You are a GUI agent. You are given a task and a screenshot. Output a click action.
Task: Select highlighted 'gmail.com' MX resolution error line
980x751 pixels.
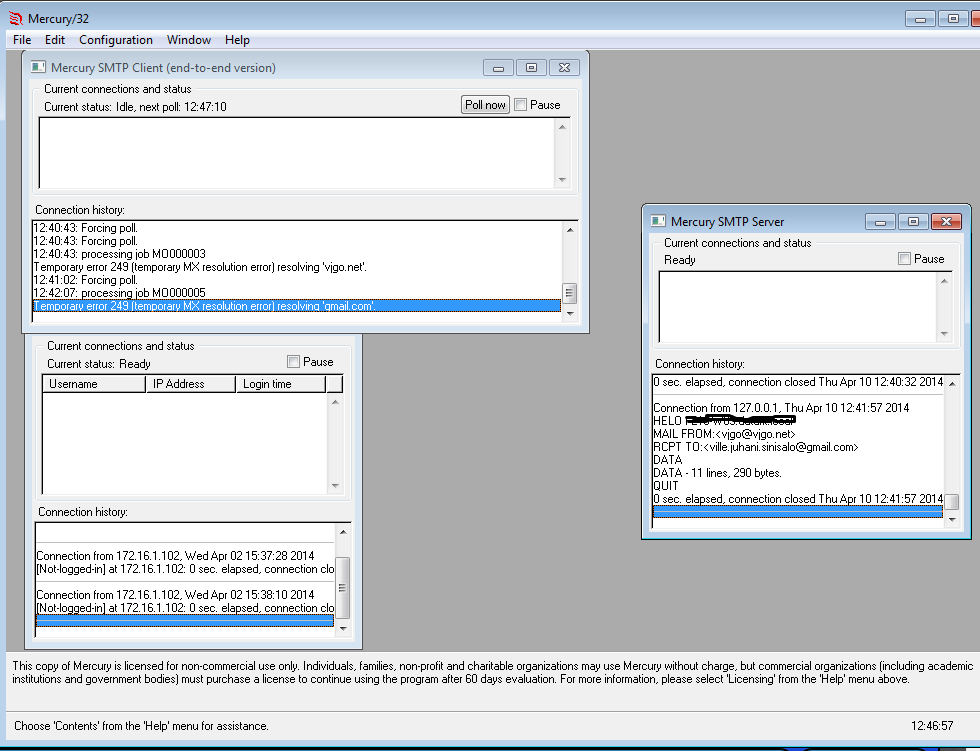pos(296,306)
